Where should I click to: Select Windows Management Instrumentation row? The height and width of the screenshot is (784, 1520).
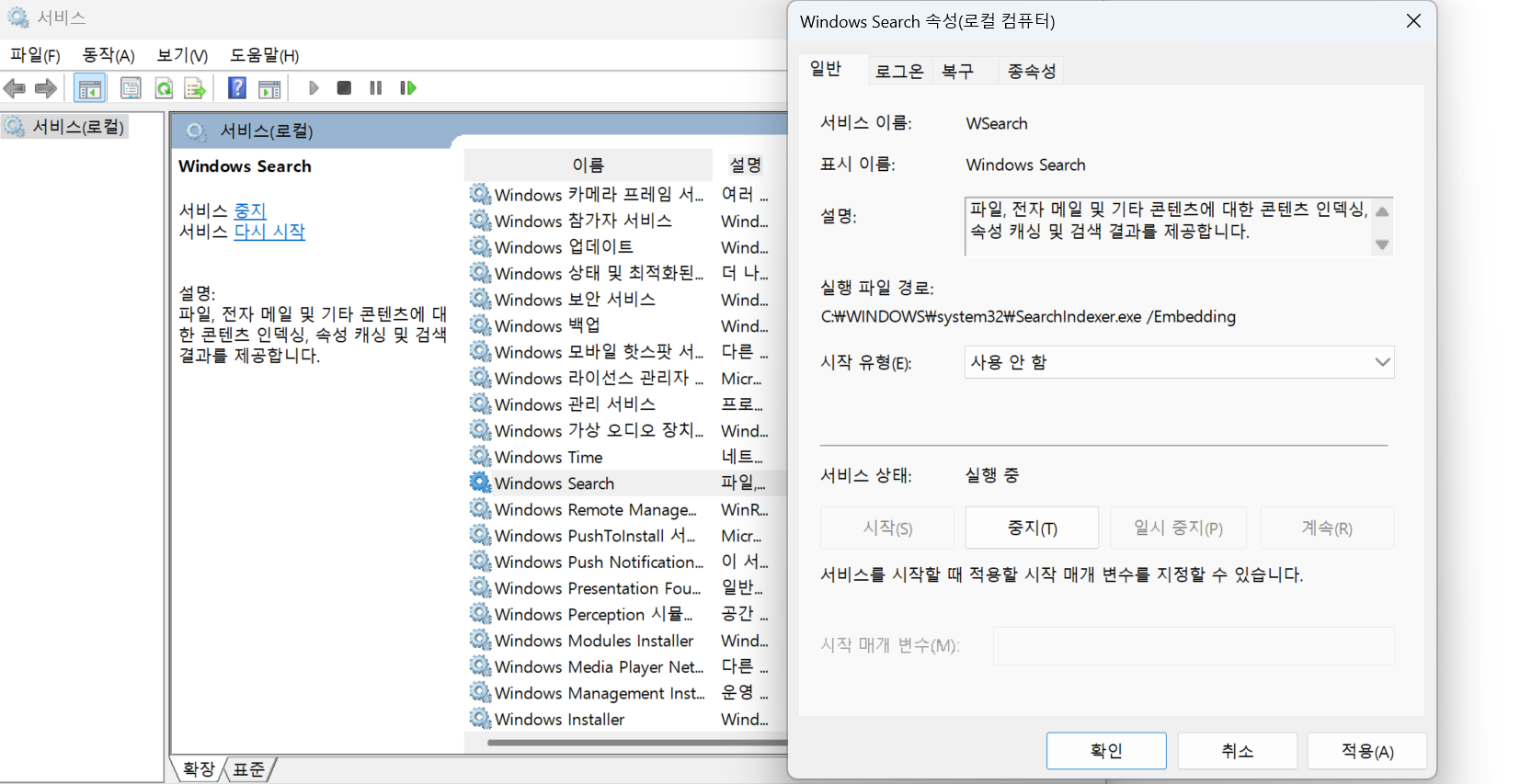[626, 692]
